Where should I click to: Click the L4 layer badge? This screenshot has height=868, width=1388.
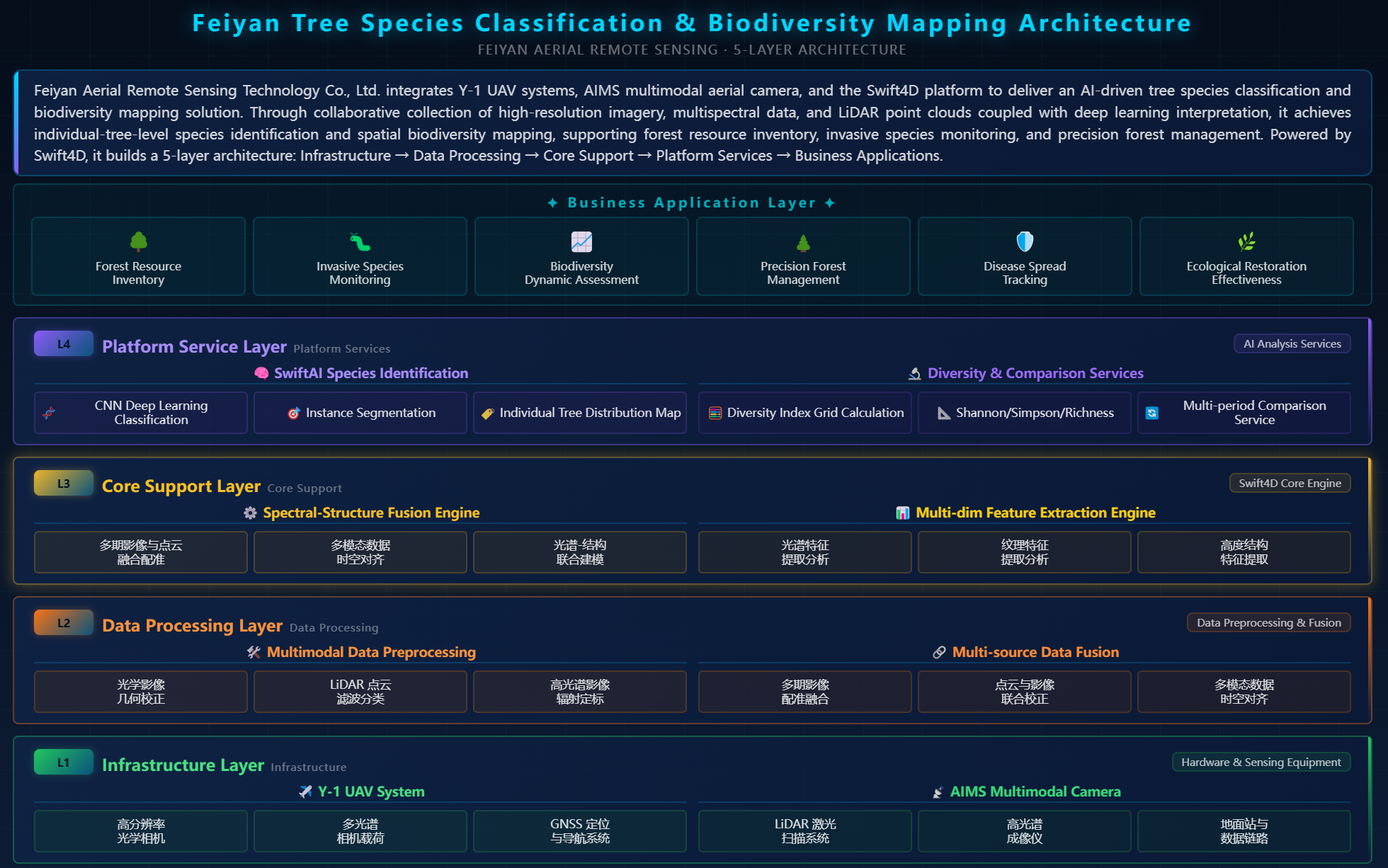pos(64,344)
